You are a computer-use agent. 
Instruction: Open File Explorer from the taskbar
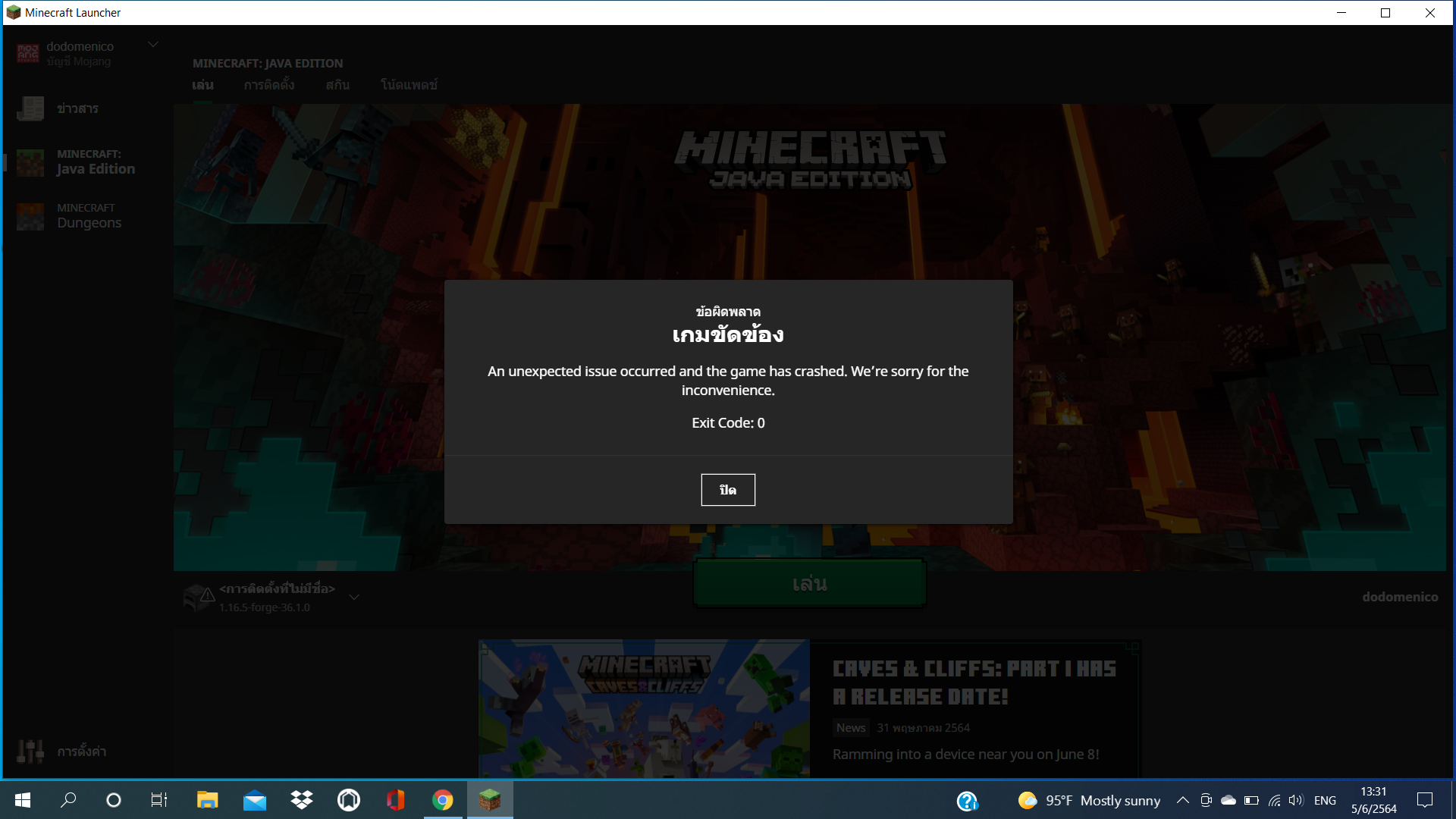pos(207,800)
